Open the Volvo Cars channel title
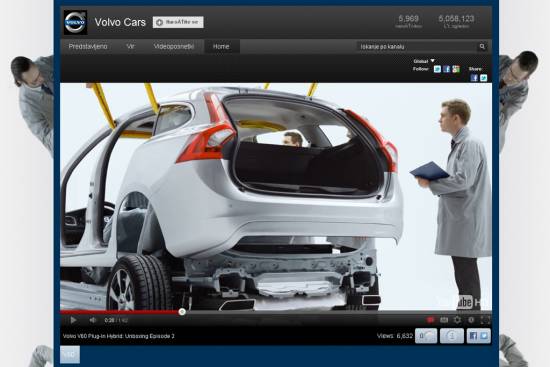 120,22
